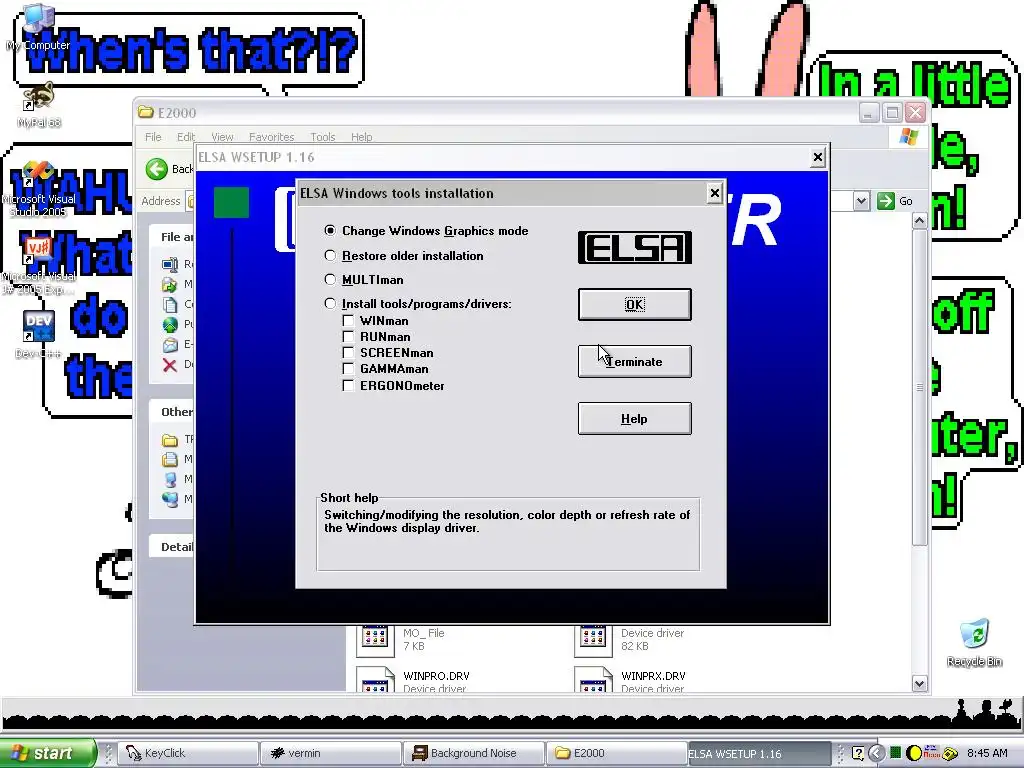1024x768 pixels.
Task: Click the Terminate button
Action: [634, 361]
